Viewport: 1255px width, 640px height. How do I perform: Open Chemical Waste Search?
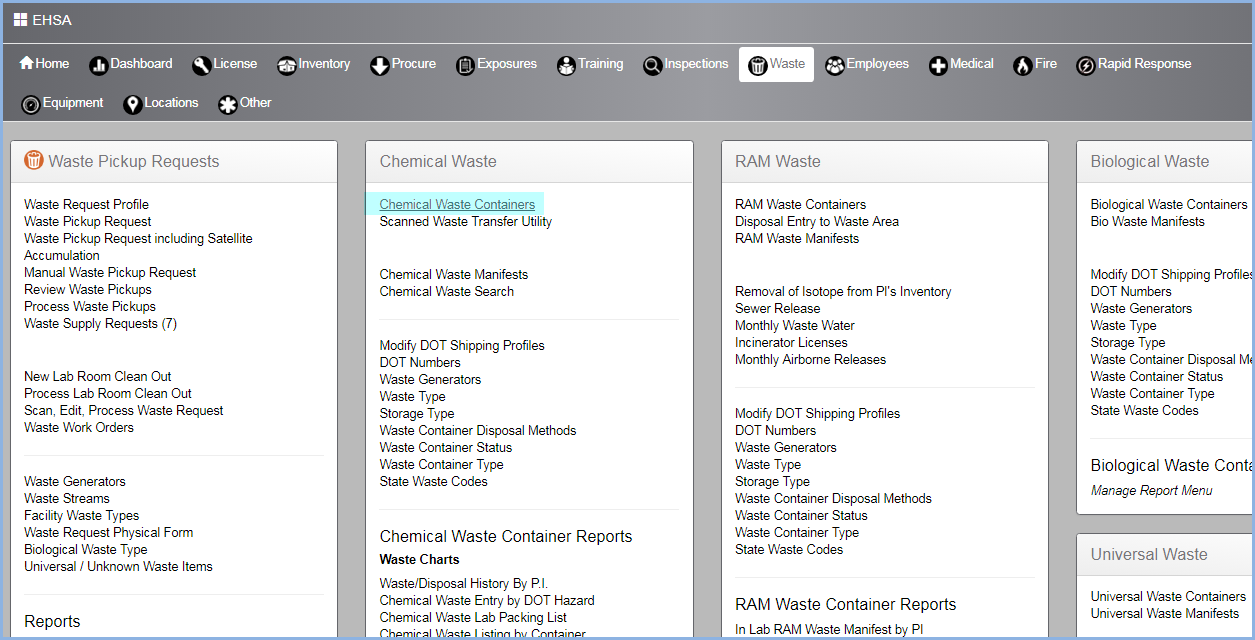point(447,292)
